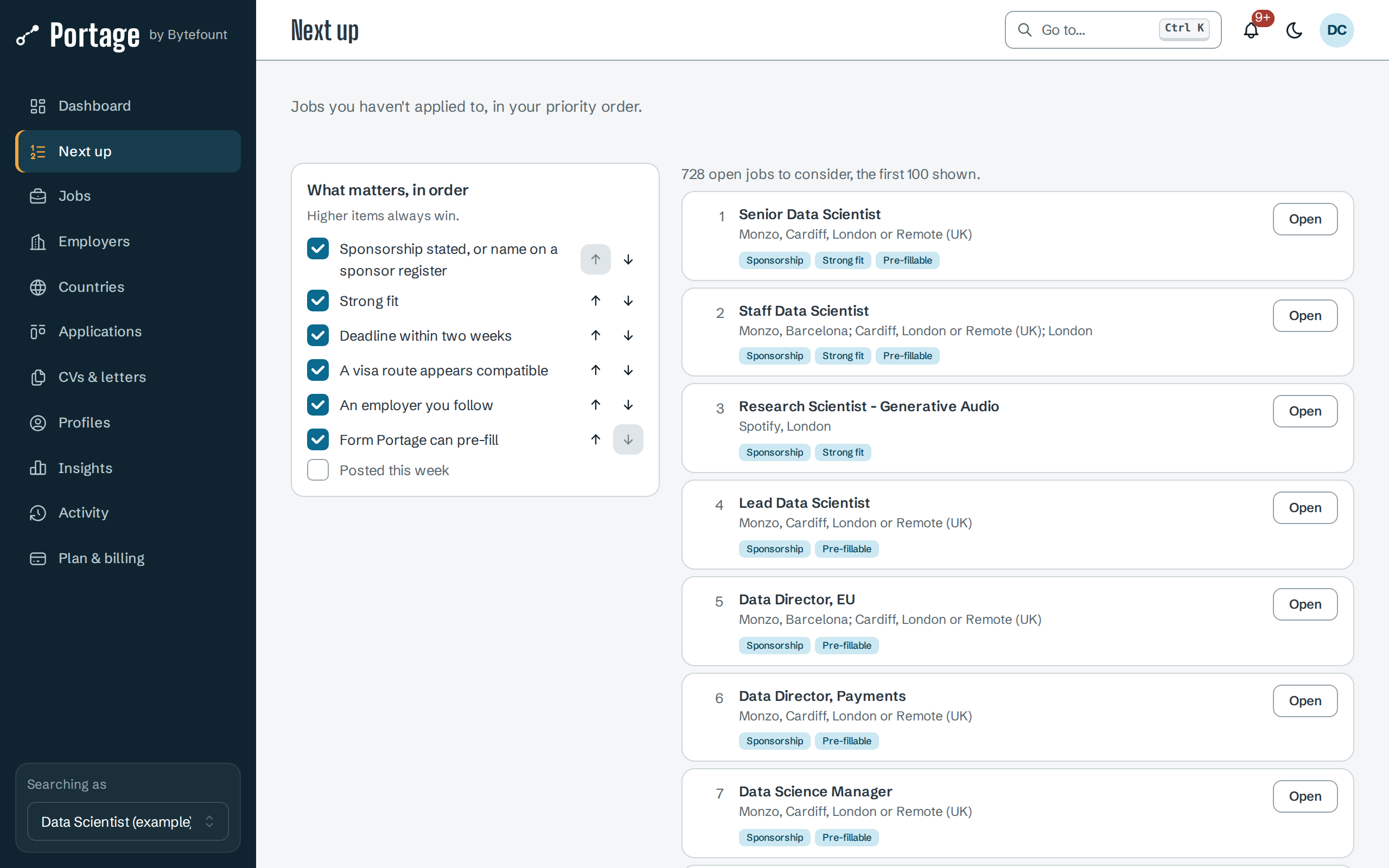Click Sponsorship tag on Data Director, EU
This screenshot has height=868, width=1389.
(774, 645)
